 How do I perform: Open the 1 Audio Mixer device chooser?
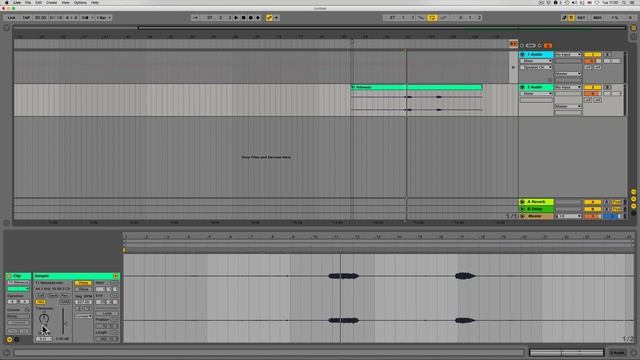tap(536, 61)
